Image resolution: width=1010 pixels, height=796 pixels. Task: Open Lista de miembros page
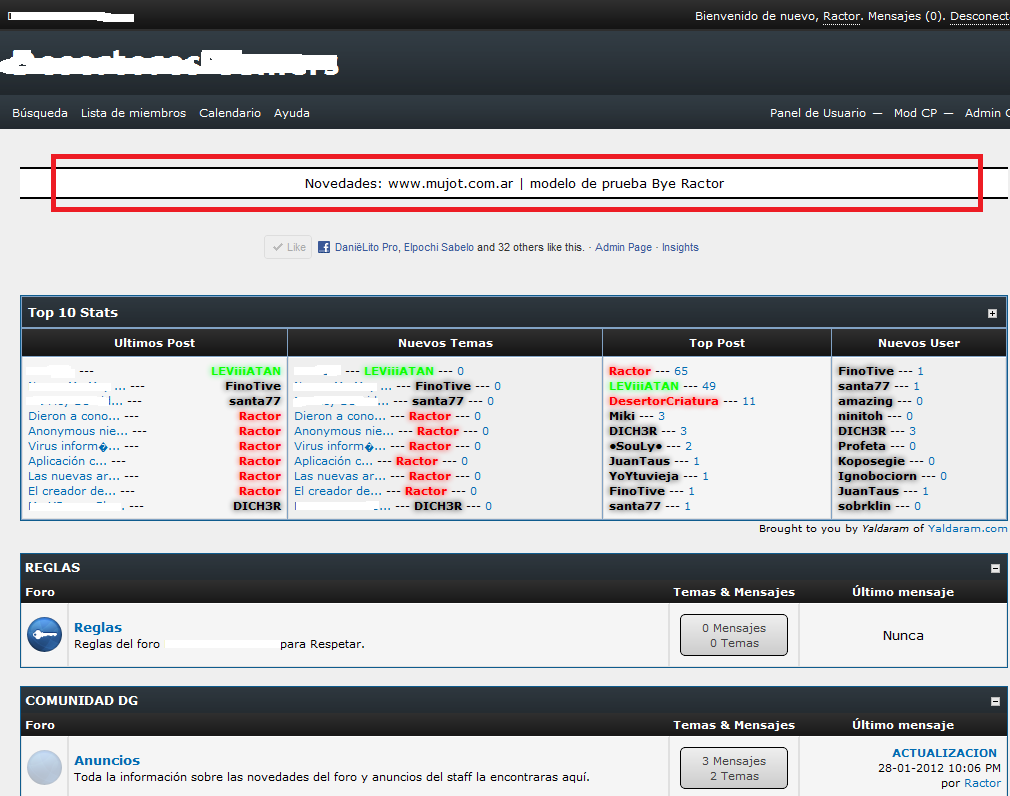coord(133,113)
